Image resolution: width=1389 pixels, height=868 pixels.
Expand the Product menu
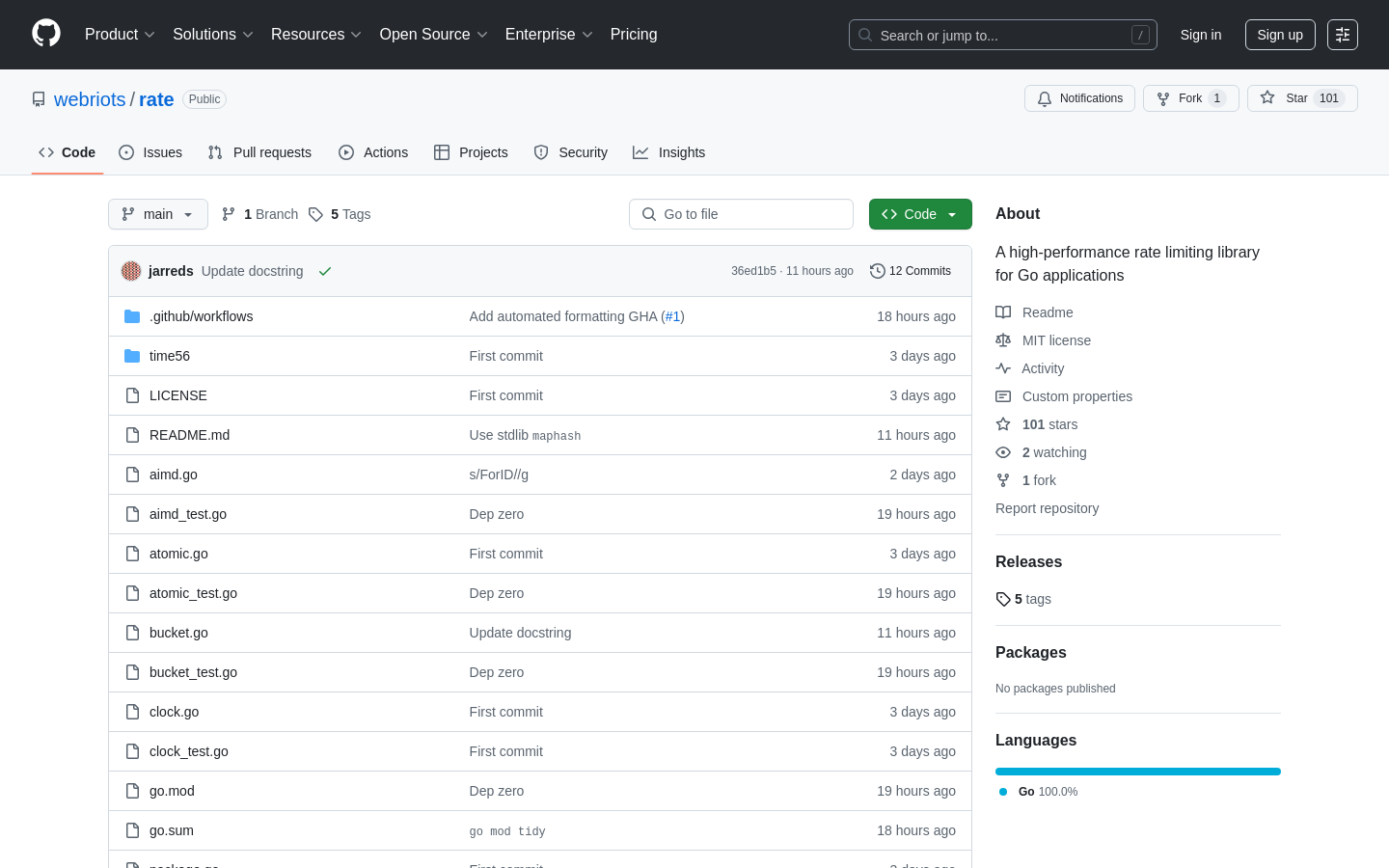tap(120, 35)
